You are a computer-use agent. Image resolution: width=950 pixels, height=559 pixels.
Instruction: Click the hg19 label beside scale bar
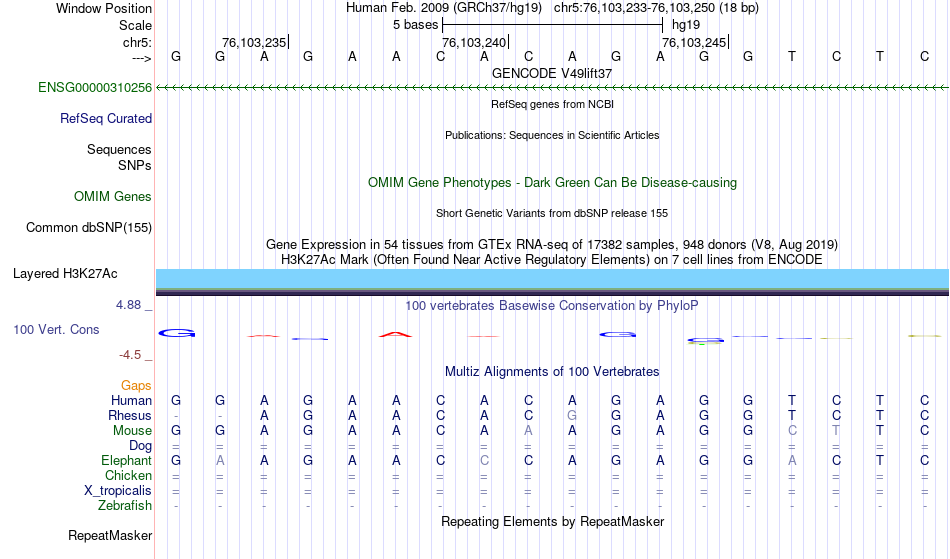(686, 25)
